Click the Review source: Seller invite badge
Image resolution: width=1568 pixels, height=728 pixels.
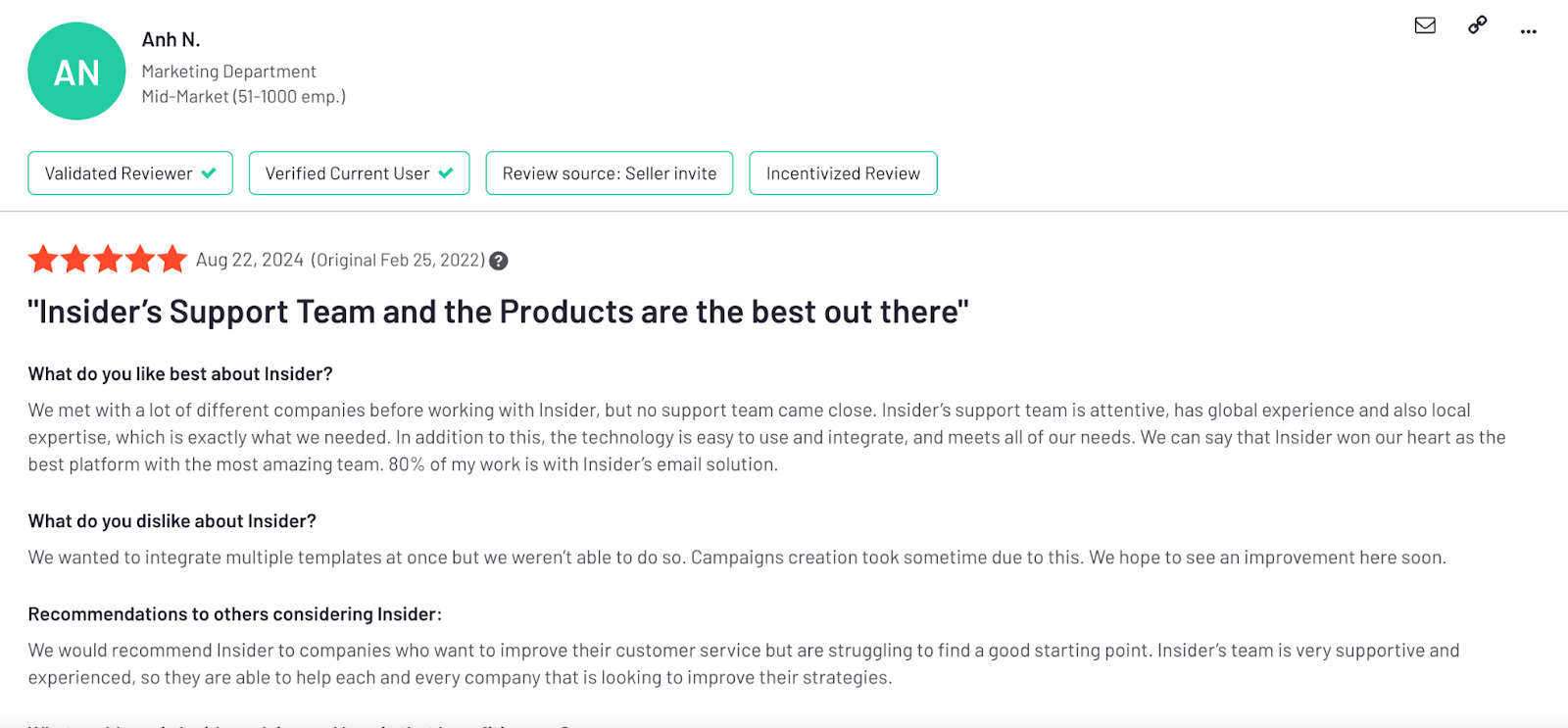[x=609, y=173]
